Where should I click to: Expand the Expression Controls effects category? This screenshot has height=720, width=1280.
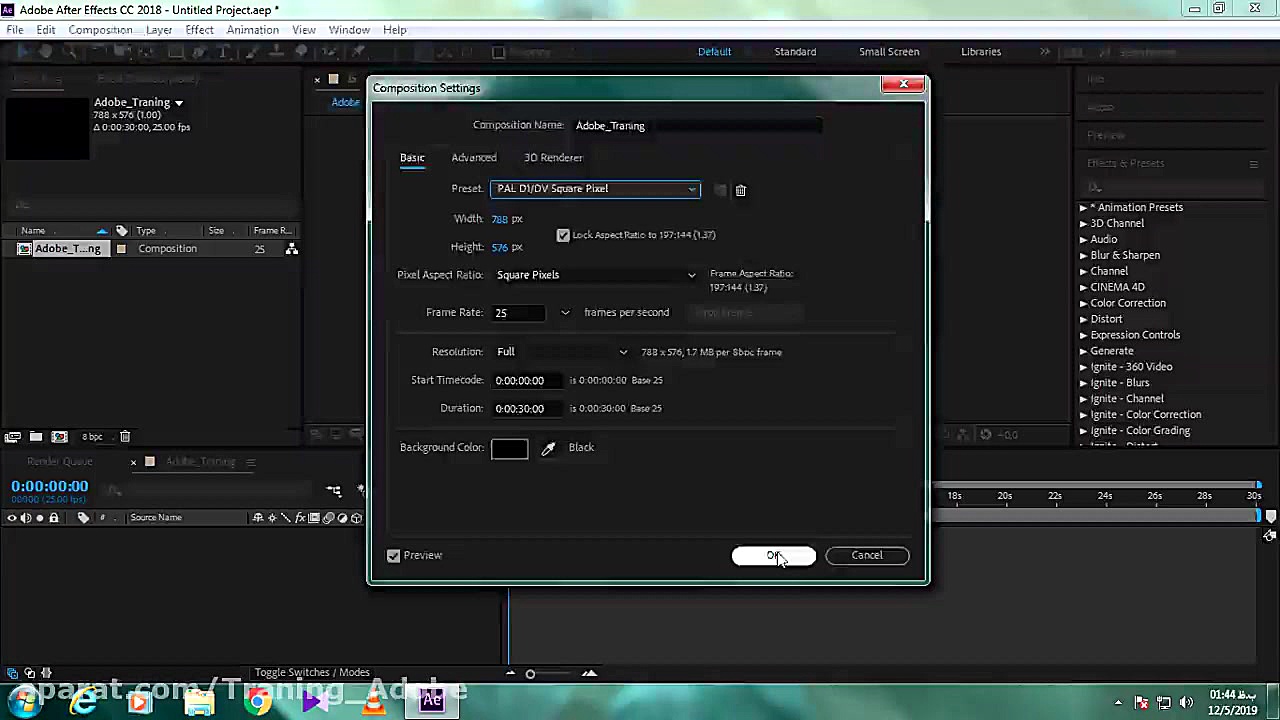1083,336
